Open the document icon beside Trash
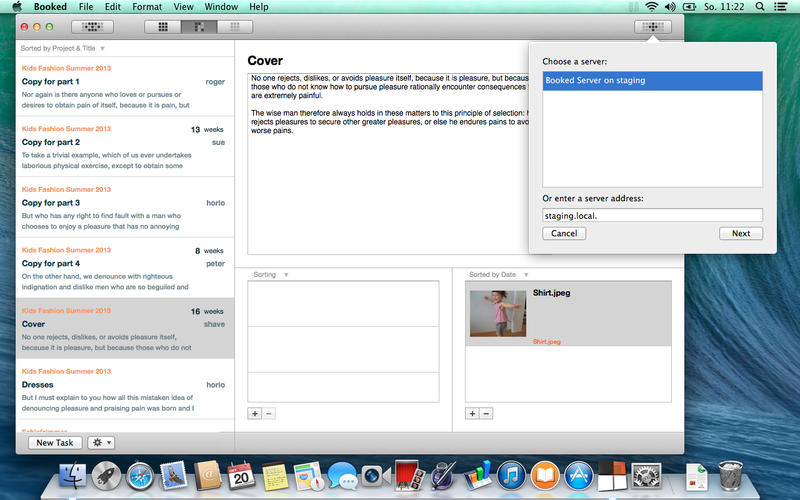Screen dimensions: 800x500 [x=696, y=477]
